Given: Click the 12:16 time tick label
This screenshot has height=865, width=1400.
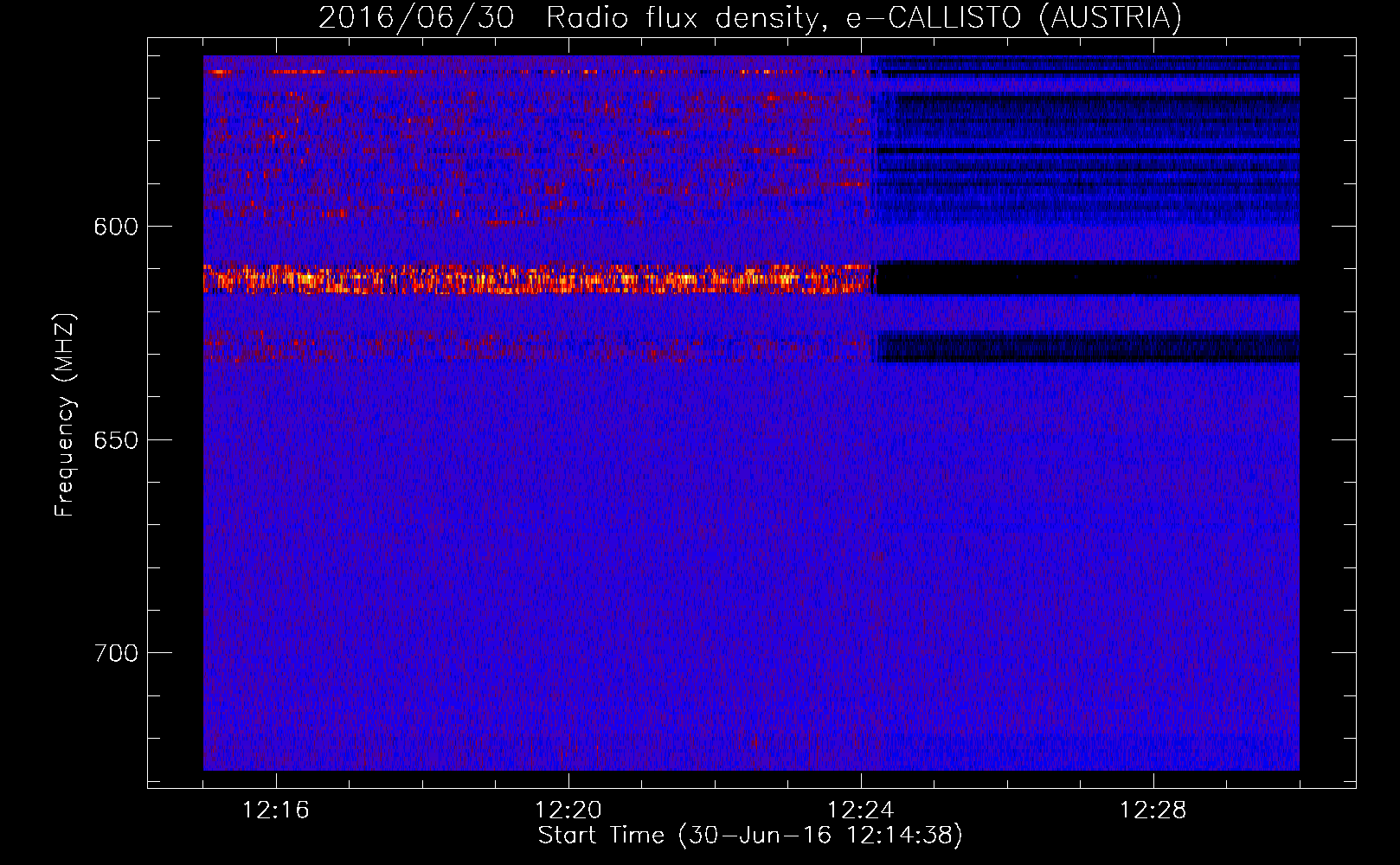Looking at the screenshot, I should [x=276, y=811].
